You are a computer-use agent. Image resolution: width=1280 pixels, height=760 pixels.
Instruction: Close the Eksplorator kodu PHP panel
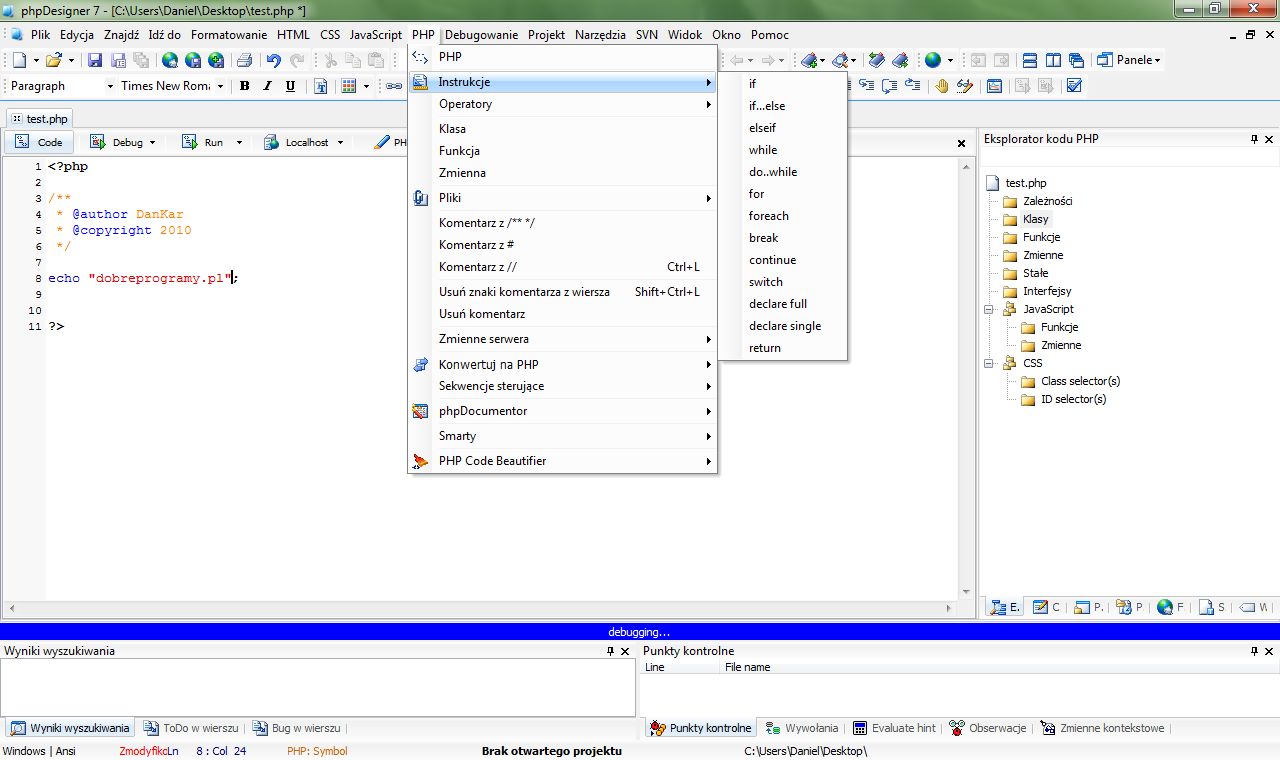click(x=1269, y=139)
